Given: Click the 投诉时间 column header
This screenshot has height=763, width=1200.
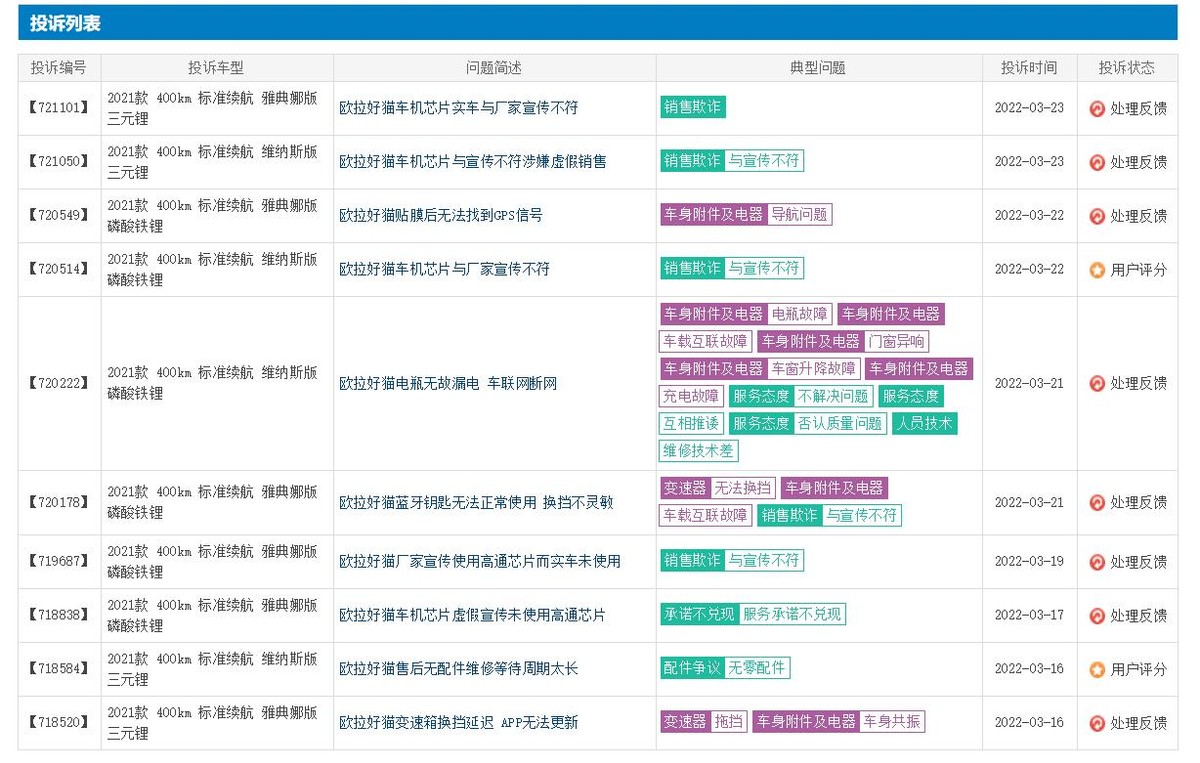Looking at the screenshot, I should point(1029,68).
